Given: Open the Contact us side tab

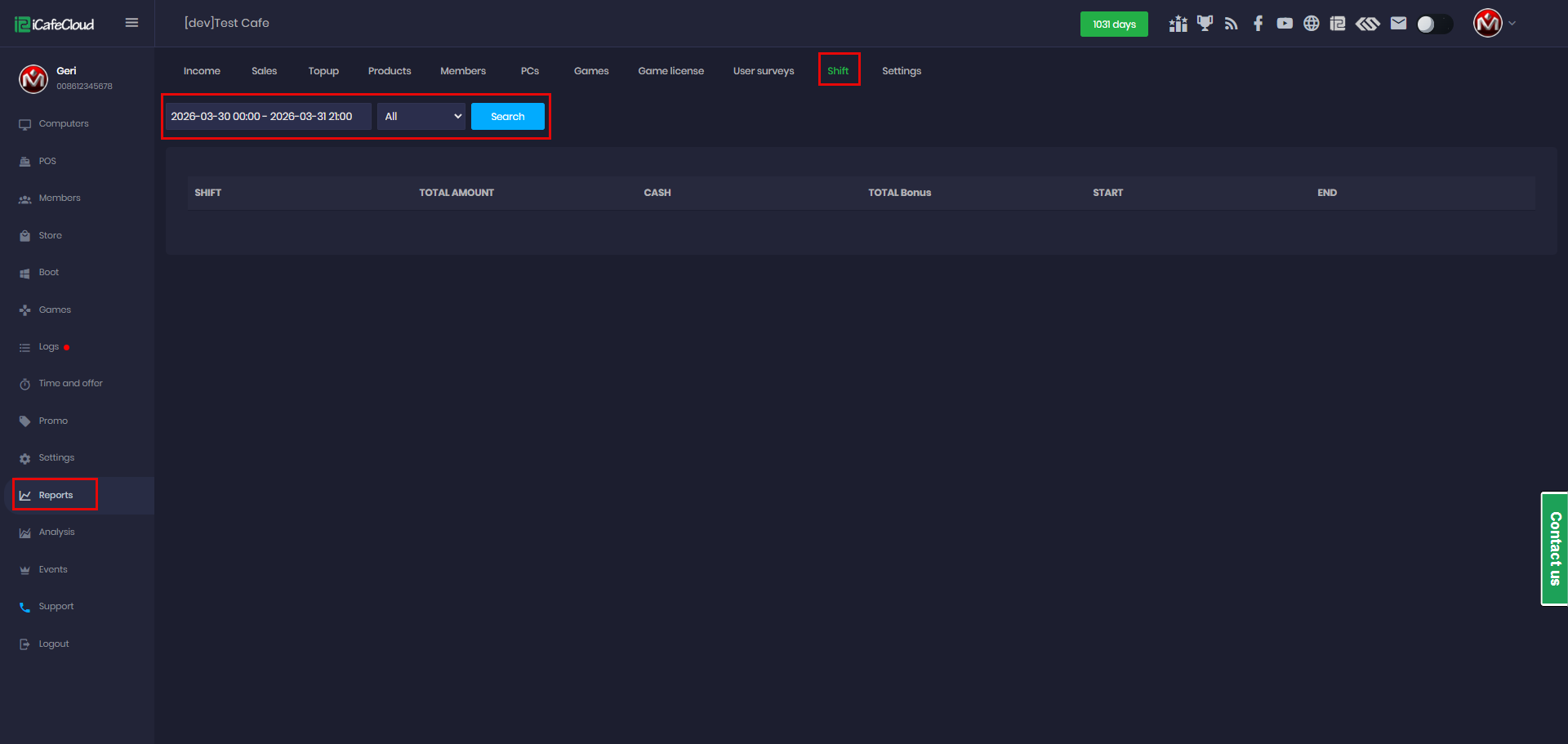Looking at the screenshot, I should [x=1554, y=549].
